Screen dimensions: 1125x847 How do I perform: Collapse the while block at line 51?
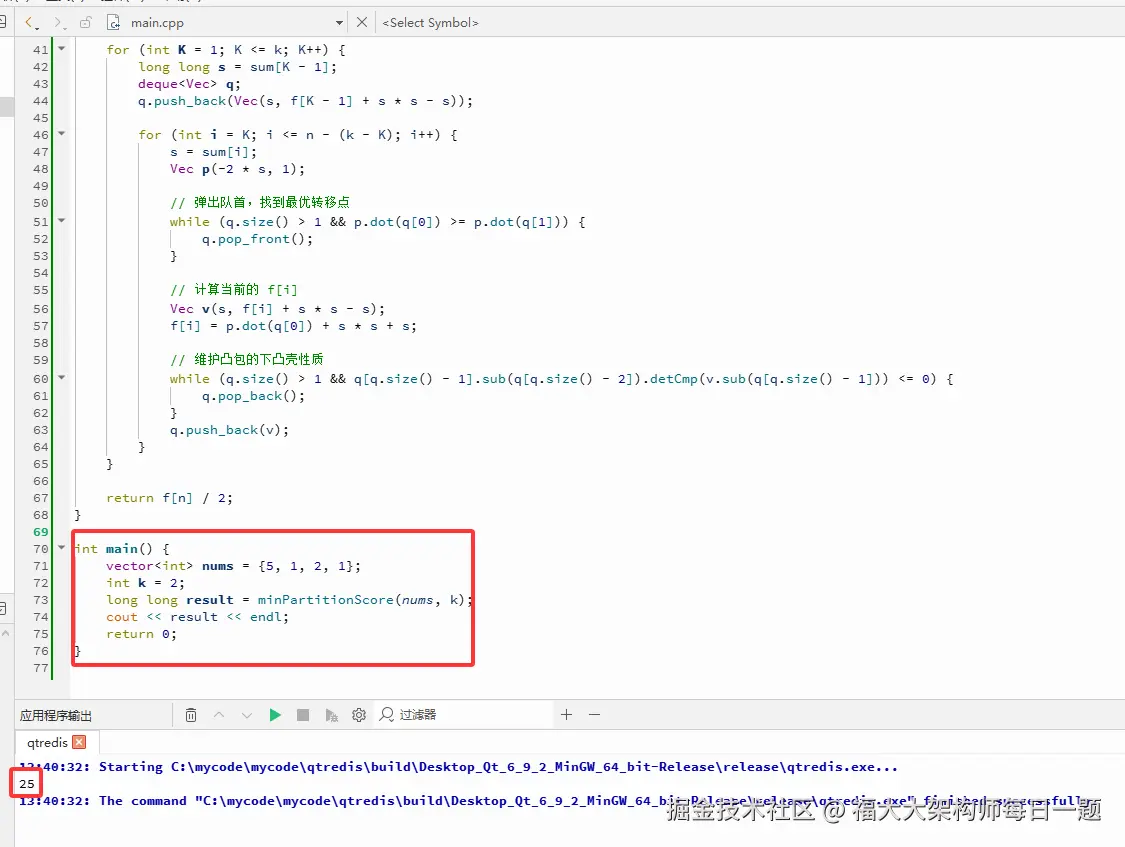pos(62,221)
